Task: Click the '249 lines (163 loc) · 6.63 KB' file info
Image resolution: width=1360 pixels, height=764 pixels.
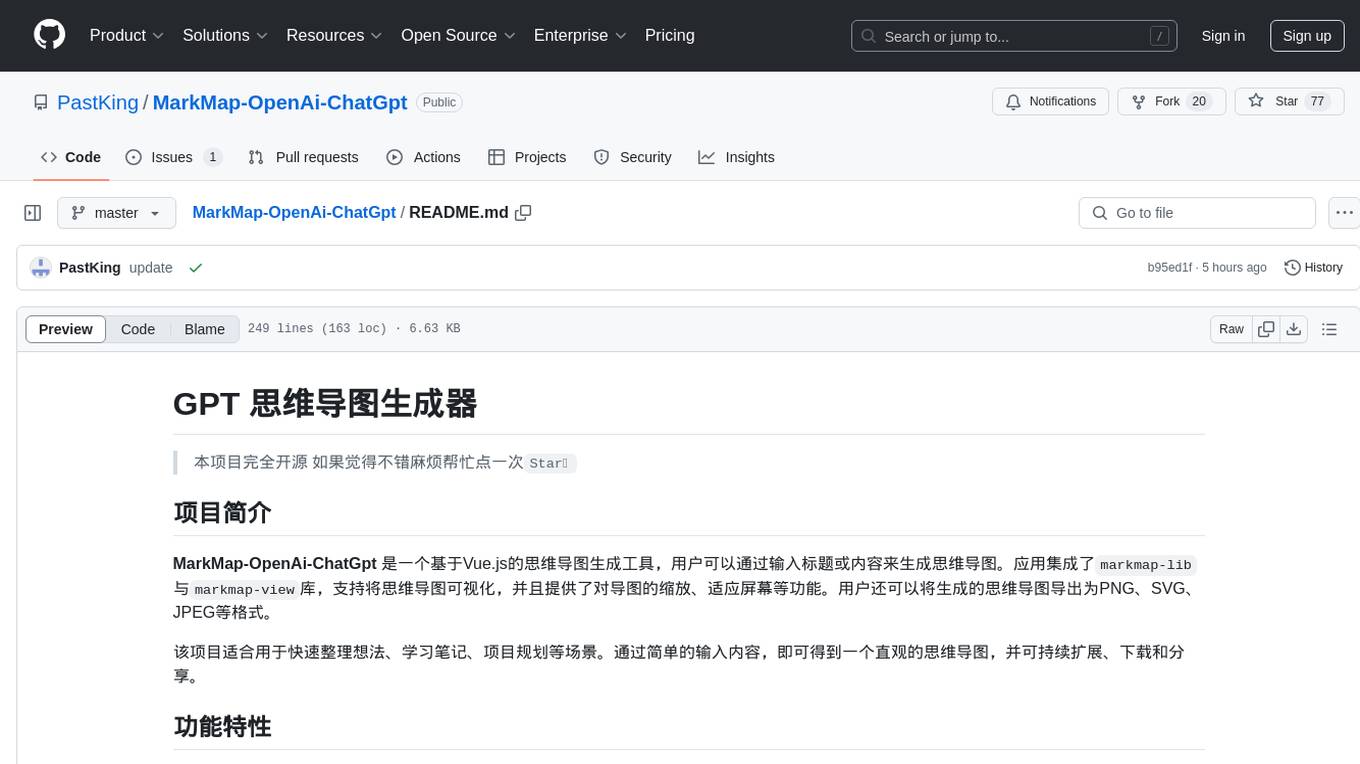Action: tap(354, 329)
